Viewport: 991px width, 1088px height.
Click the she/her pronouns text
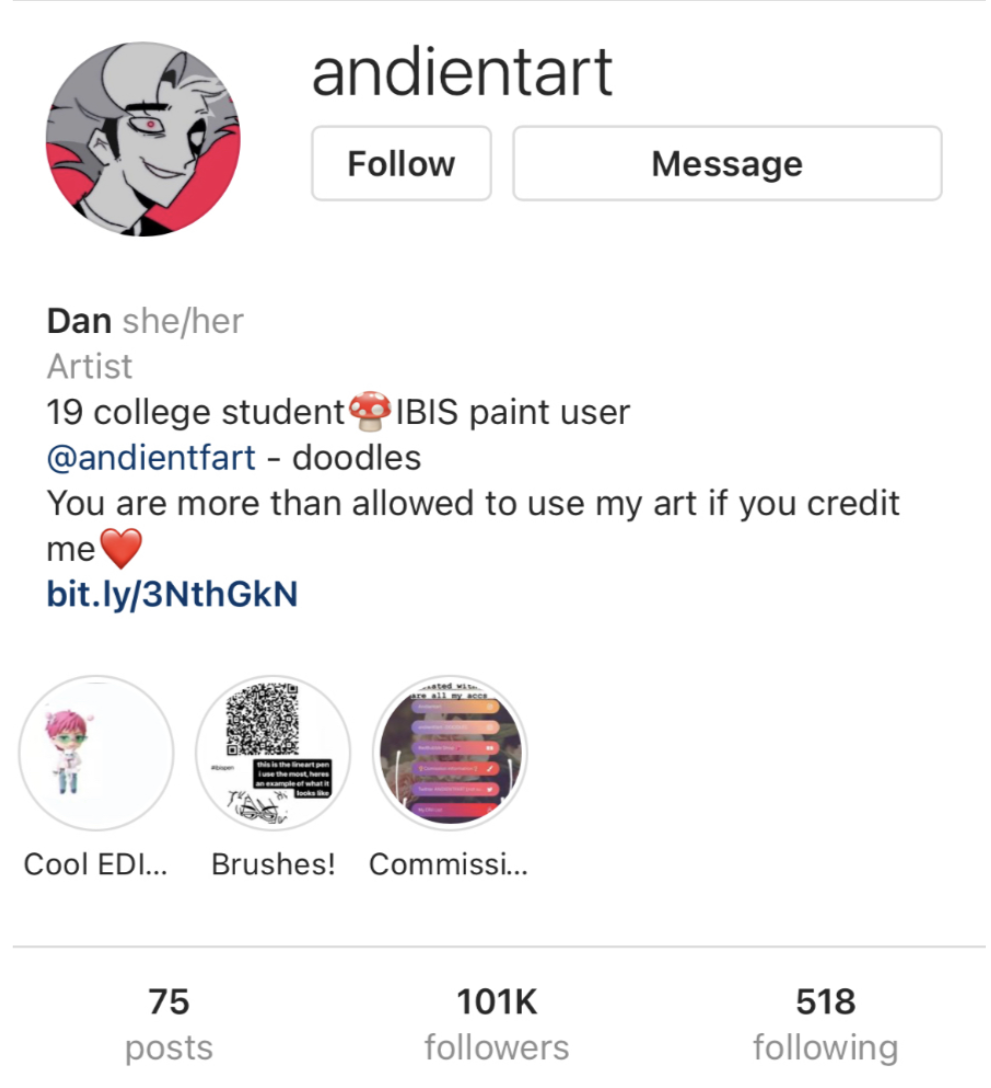[x=183, y=321]
